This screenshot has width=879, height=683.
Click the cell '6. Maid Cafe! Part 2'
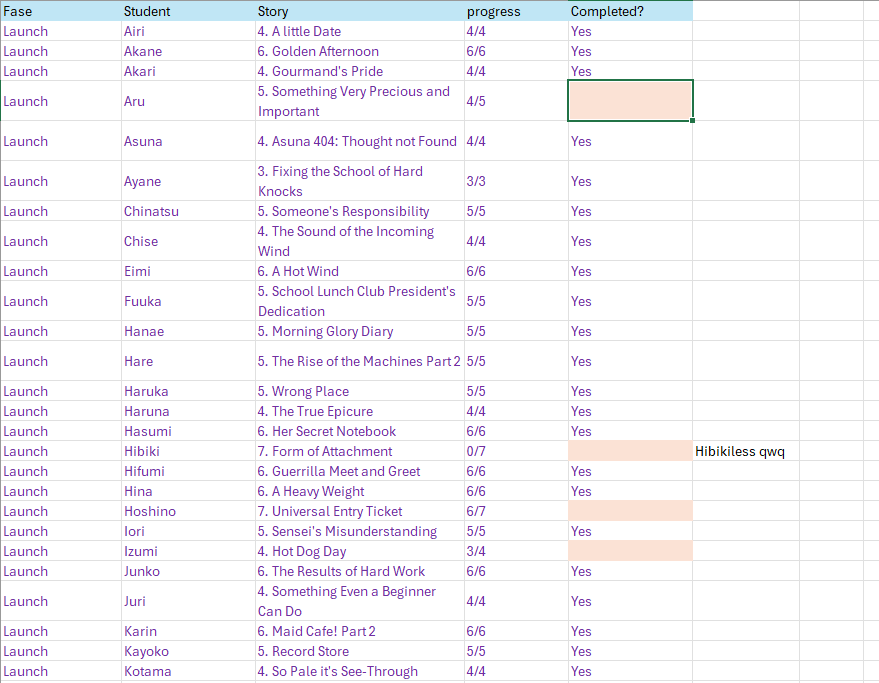[359, 631]
